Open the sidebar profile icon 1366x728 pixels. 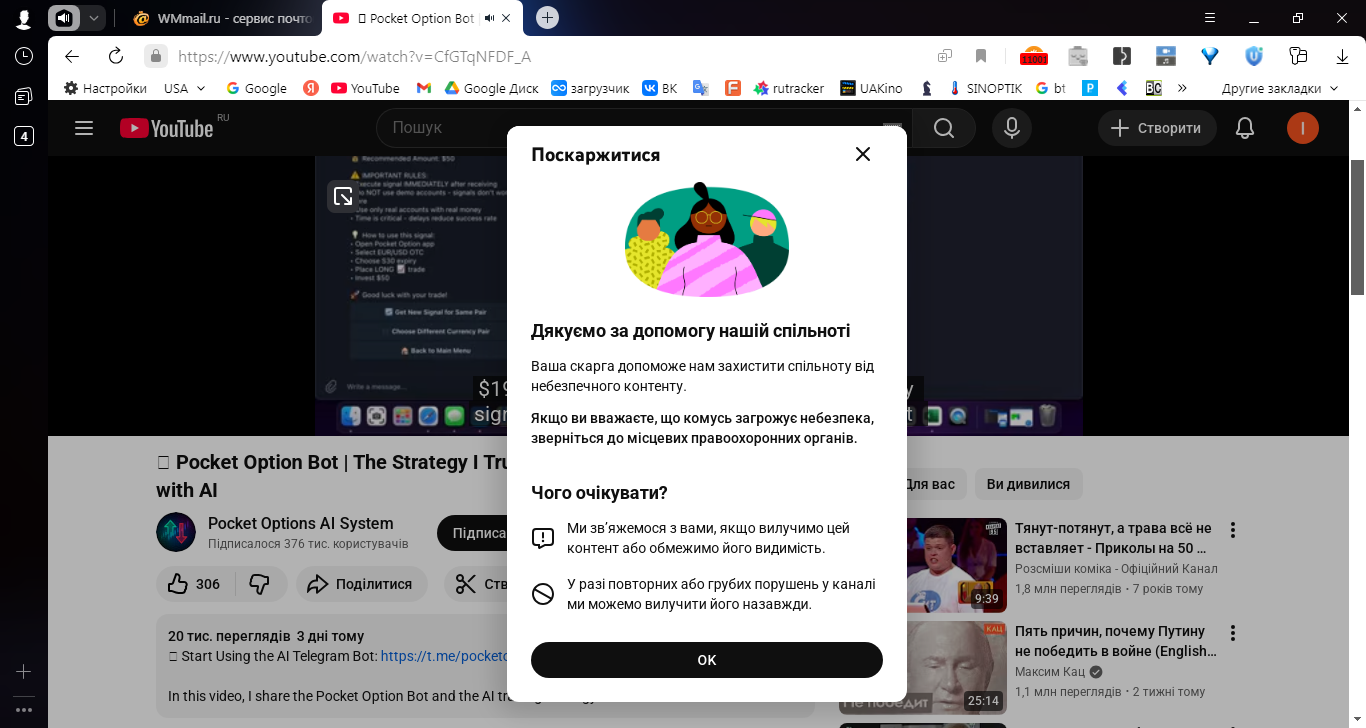[24, 18]
